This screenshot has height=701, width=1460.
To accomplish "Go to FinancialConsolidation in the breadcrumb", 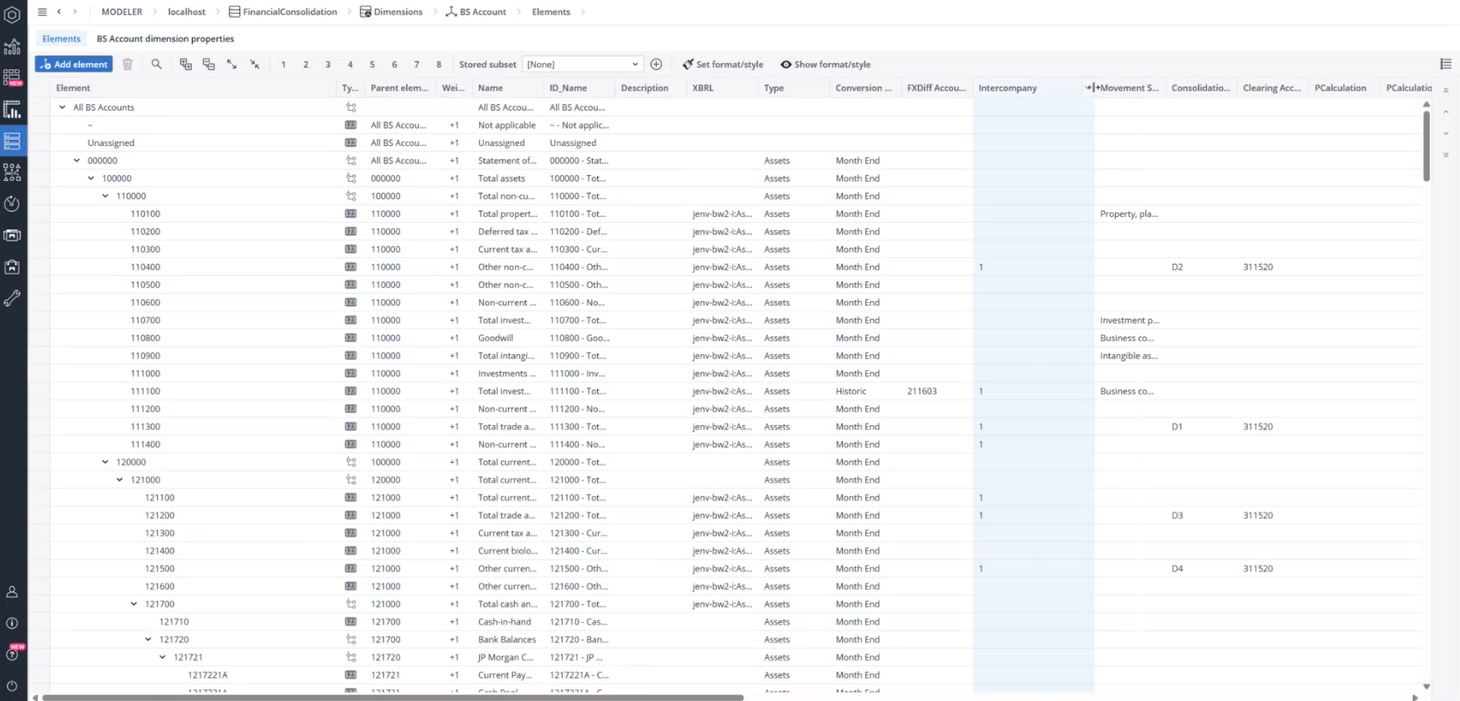I will tap(289, 12).
